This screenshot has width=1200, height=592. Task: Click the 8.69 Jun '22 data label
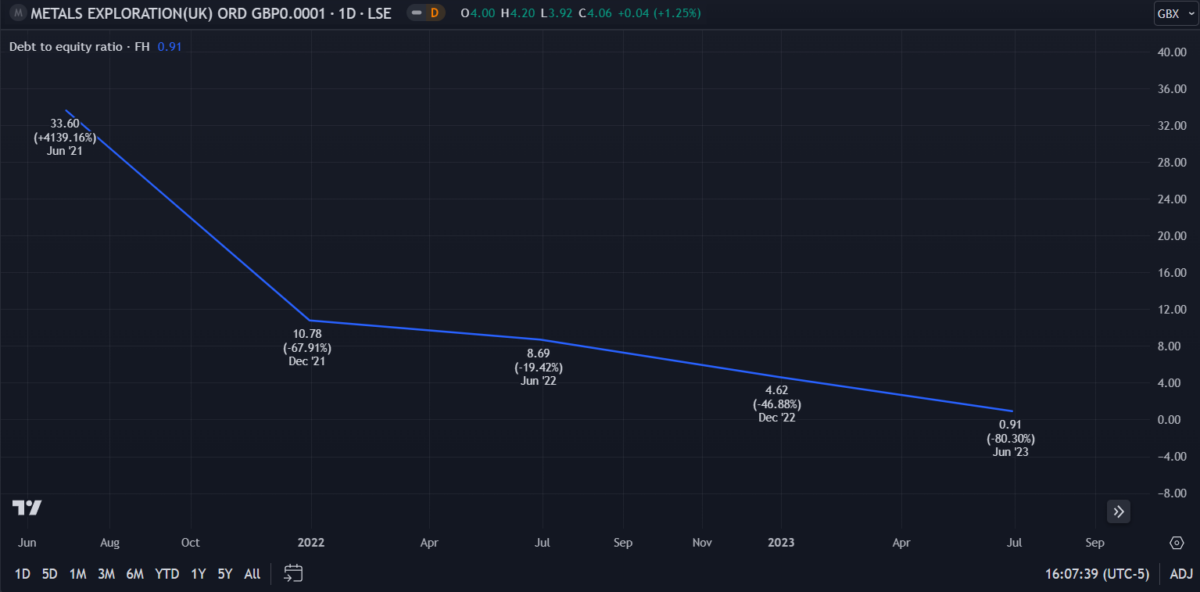[538, 368]
